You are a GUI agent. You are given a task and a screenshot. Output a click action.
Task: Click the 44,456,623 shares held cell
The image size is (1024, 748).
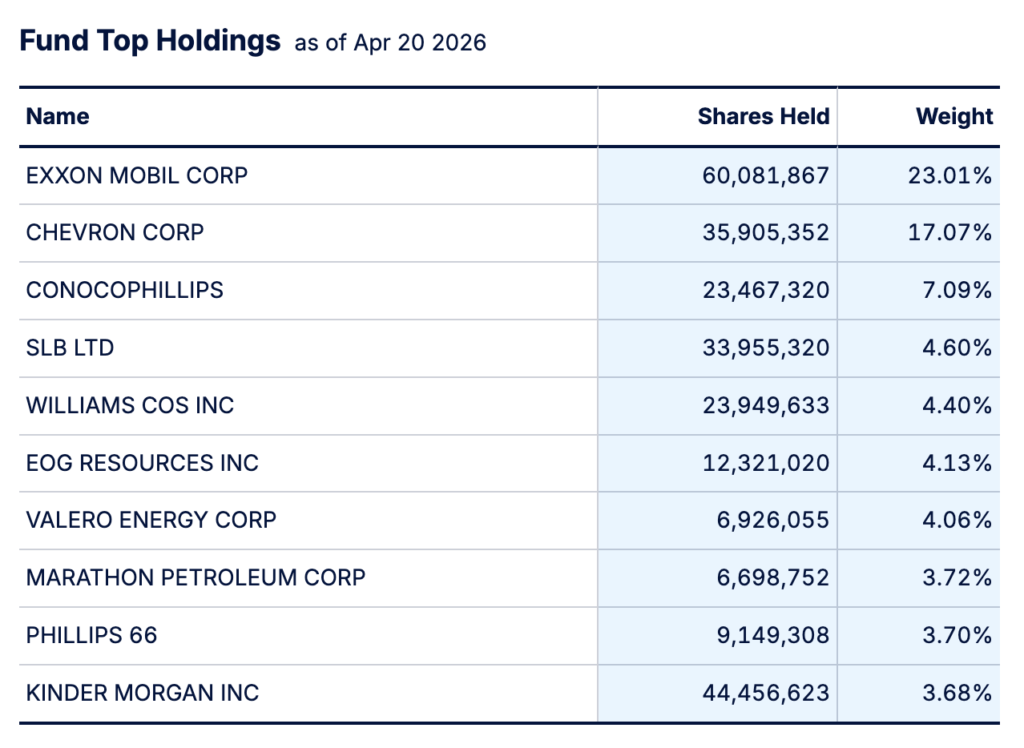[x=766, y=693]
